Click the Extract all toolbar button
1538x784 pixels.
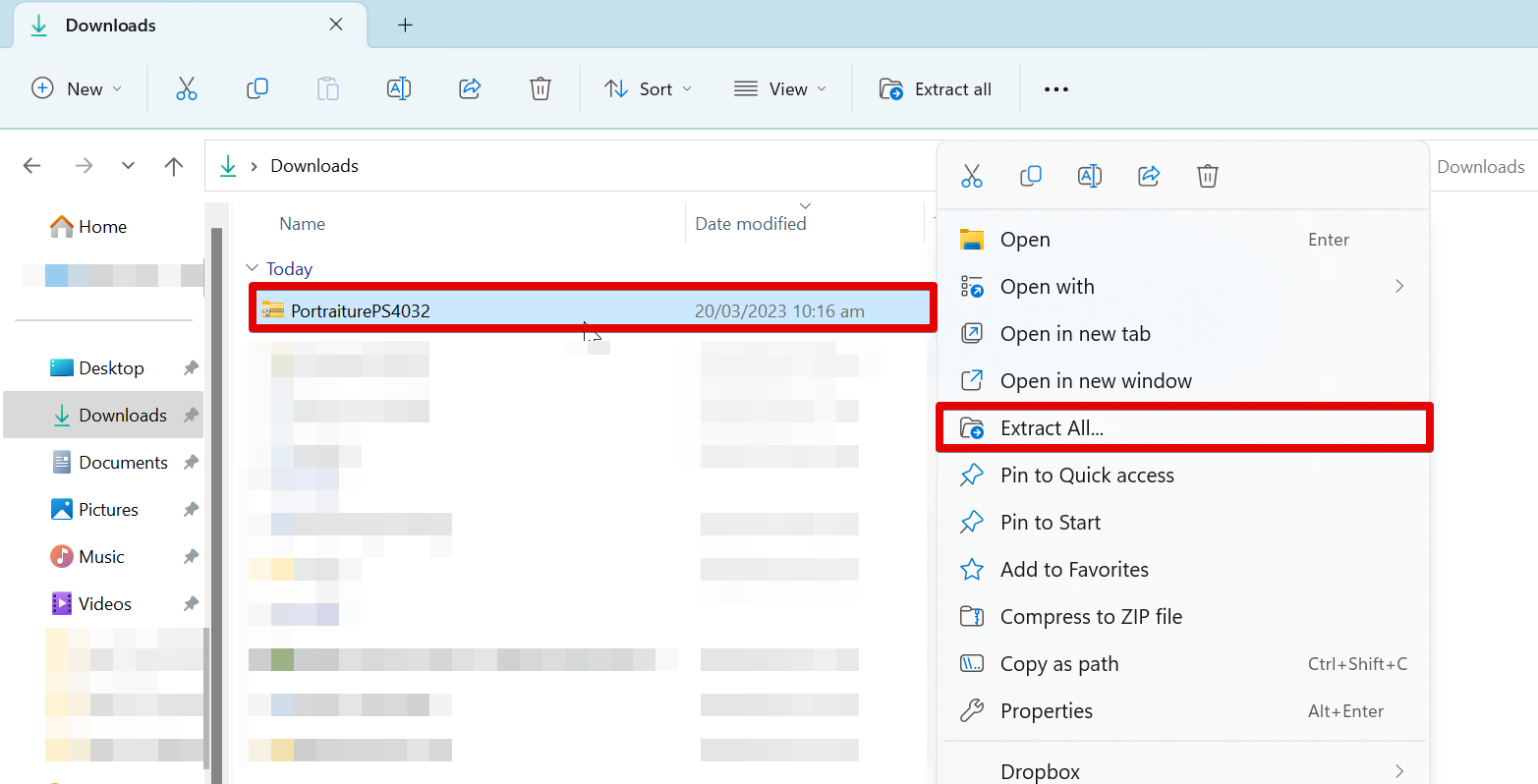coord(935,89)
